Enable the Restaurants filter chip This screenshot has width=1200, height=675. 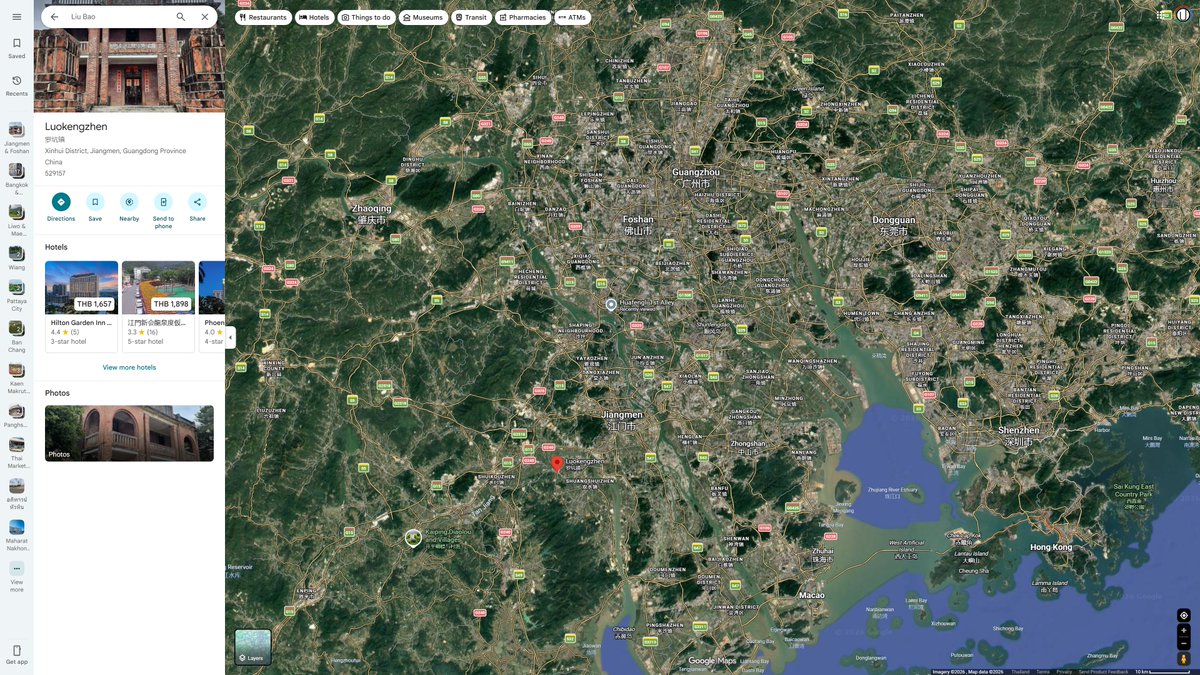coord(262,17)
